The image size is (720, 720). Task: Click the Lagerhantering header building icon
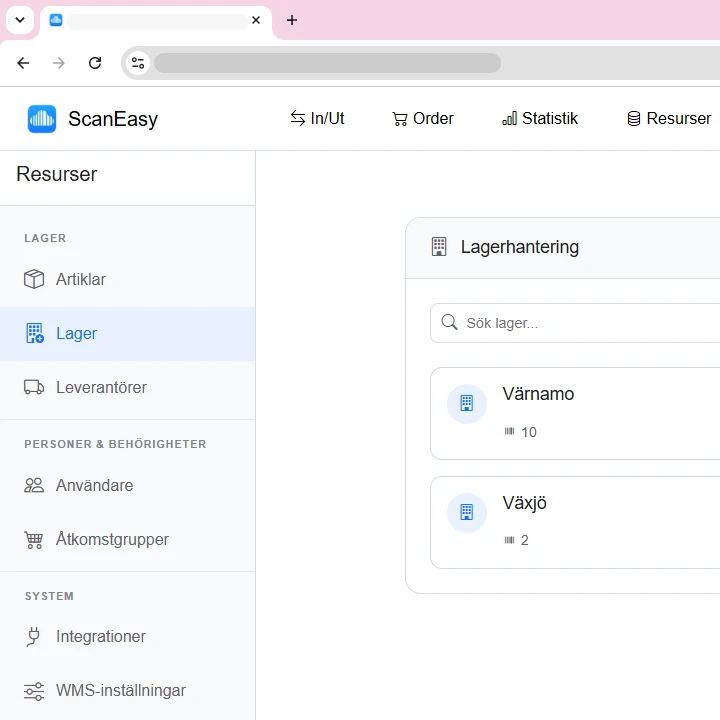pos(439,247)
